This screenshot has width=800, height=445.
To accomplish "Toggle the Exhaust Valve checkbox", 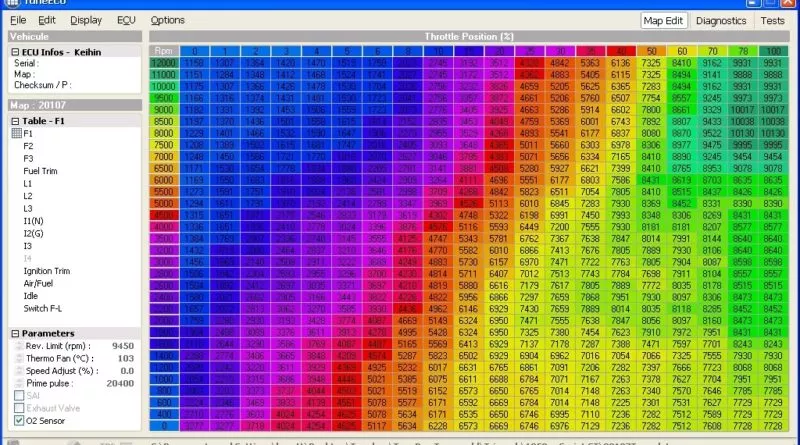I will (16, 408).
